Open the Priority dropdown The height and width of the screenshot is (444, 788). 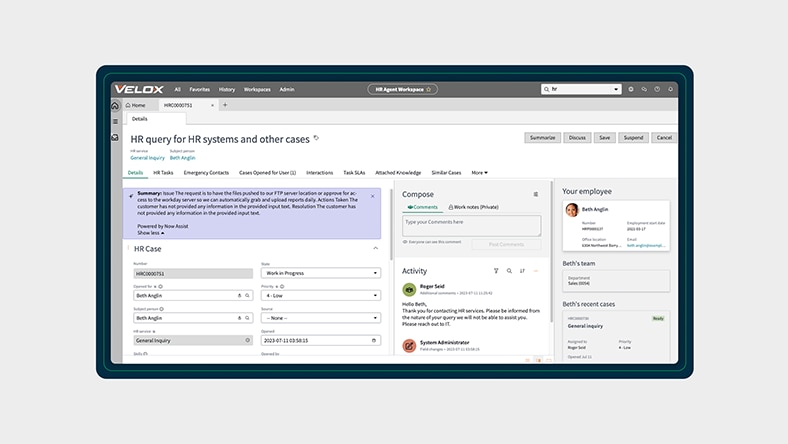[321, 296]
